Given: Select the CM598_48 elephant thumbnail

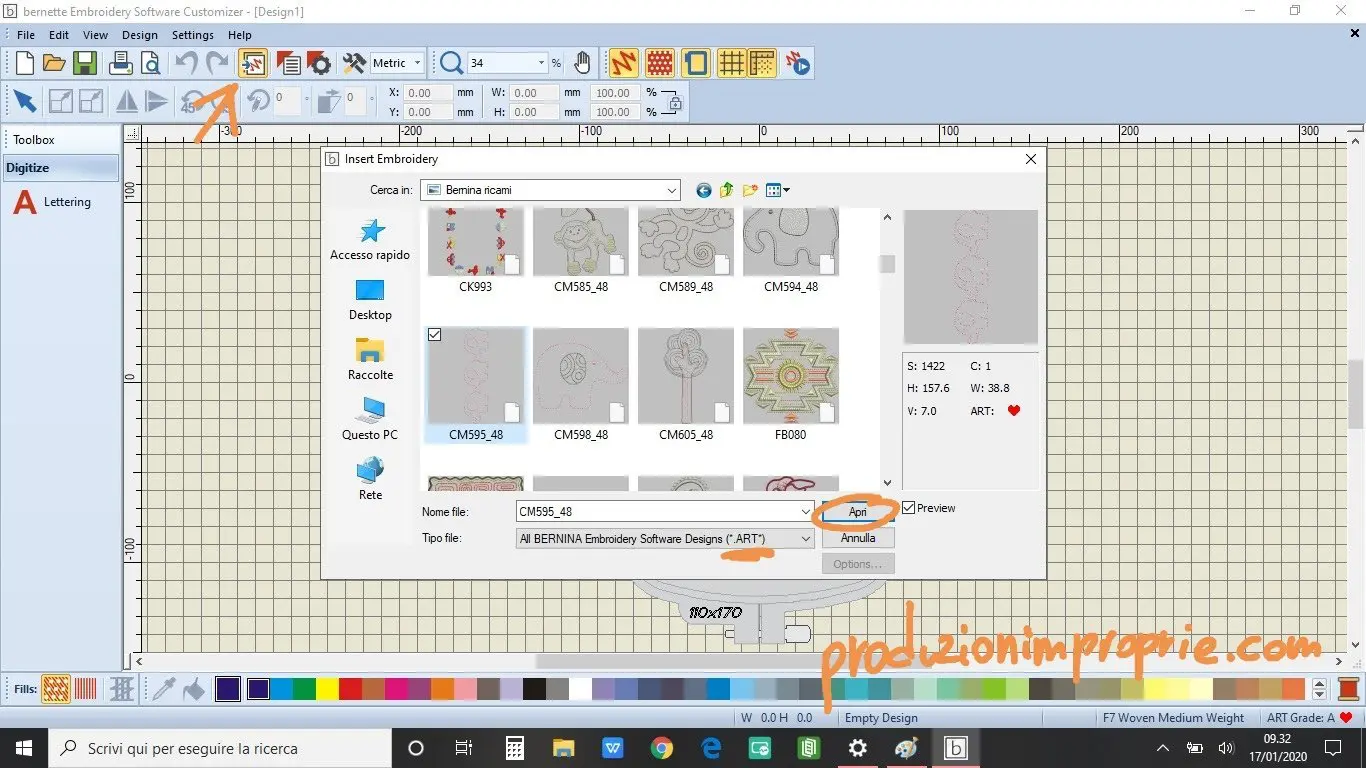Looking at the screenshot, I should click(581, 376).
